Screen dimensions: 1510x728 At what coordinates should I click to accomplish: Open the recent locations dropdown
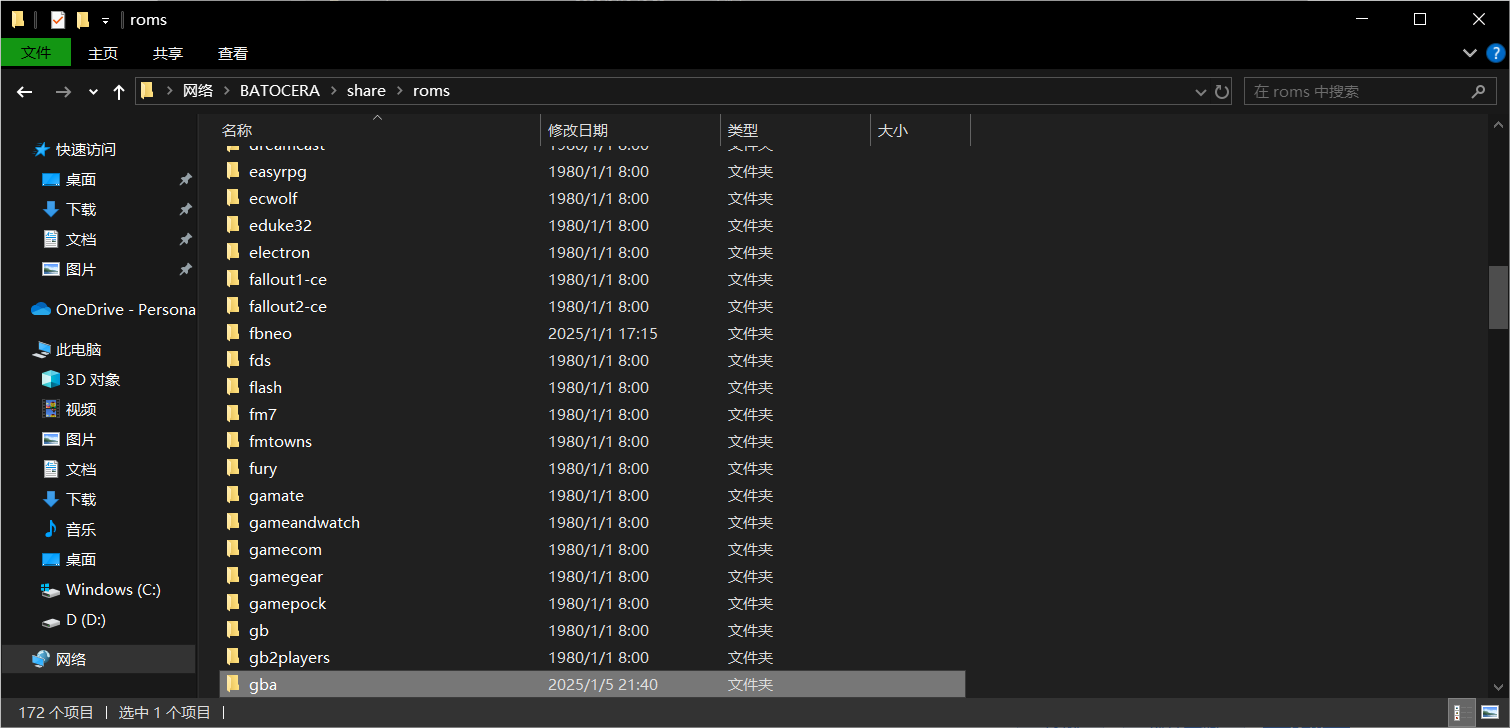pos(93,91)
